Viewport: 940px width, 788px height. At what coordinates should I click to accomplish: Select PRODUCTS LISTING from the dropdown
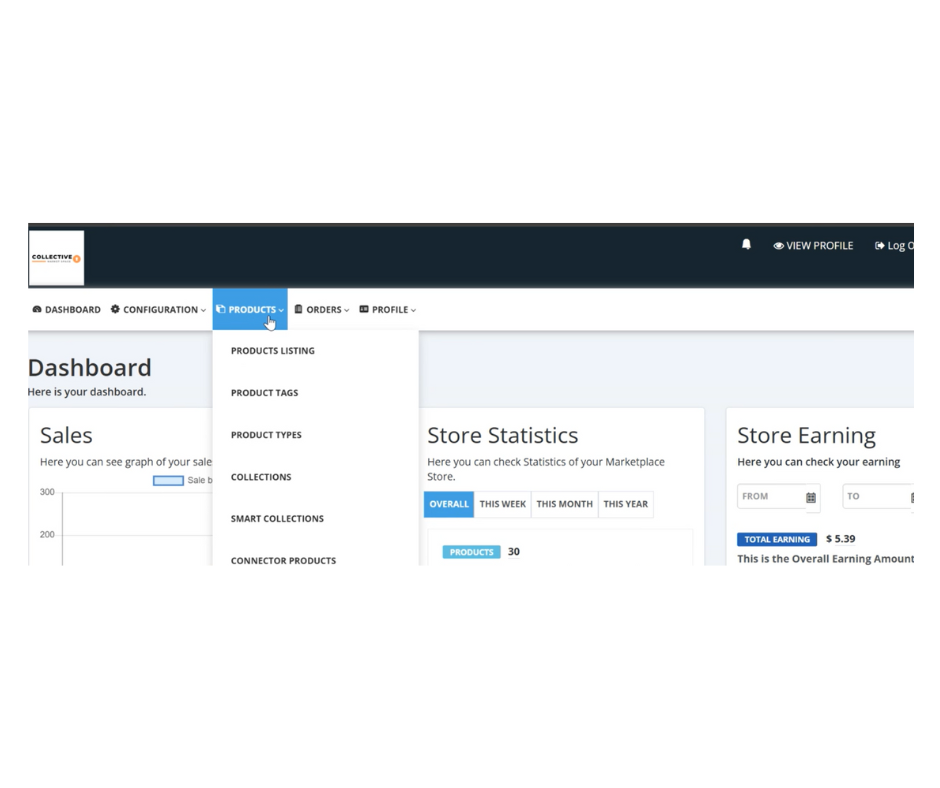pos(273,351)
